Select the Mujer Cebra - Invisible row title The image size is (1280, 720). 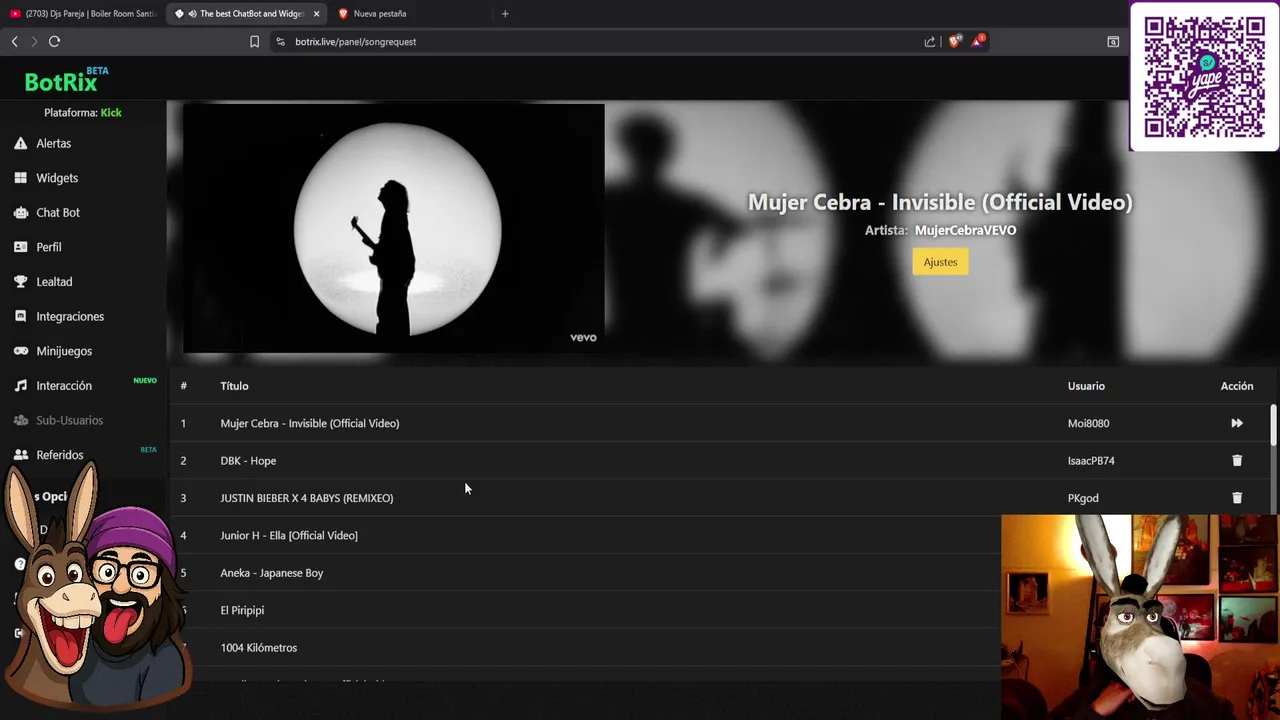(x=309, y=423)
